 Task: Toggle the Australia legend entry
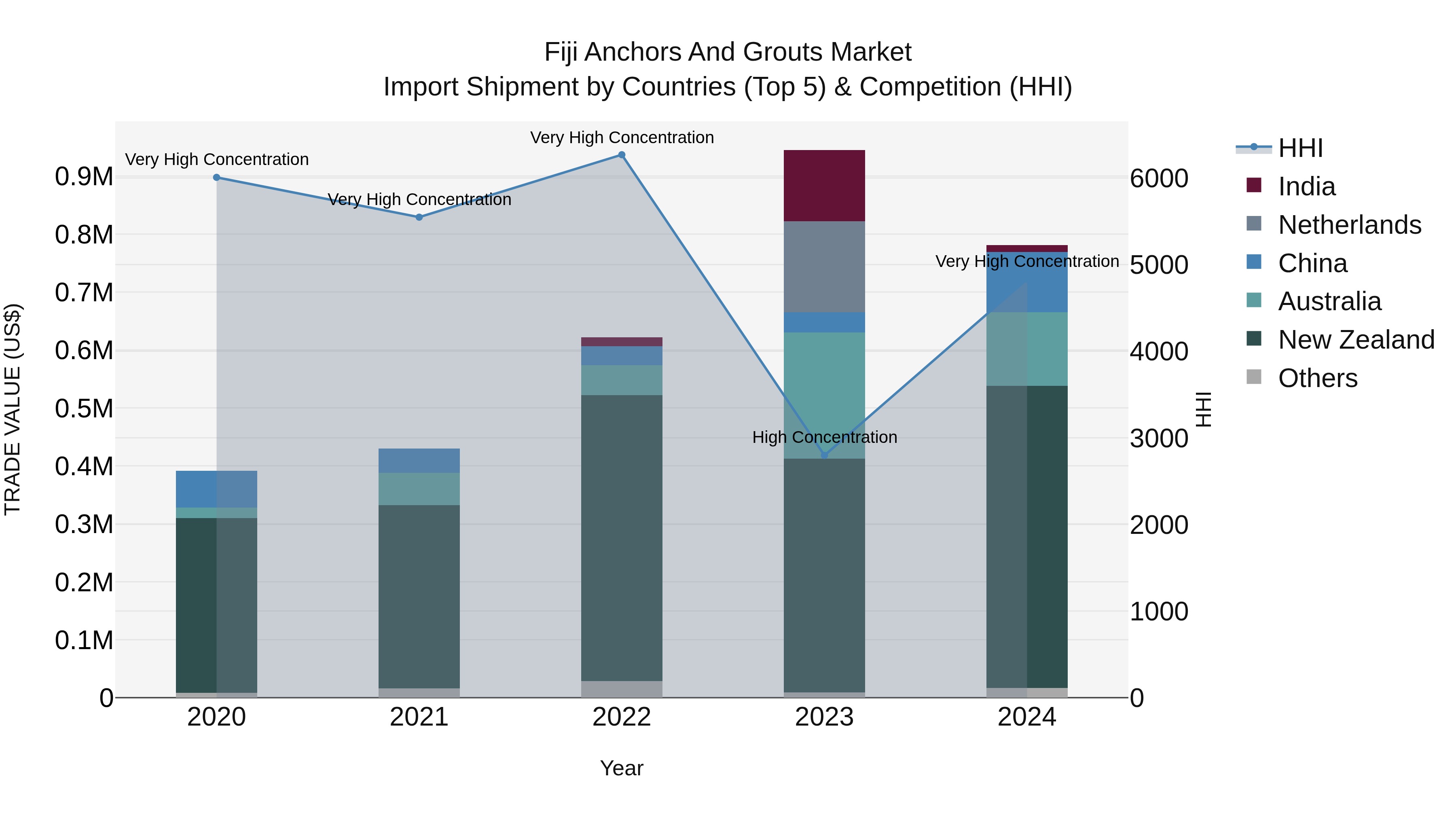(x=1314, y=301)
